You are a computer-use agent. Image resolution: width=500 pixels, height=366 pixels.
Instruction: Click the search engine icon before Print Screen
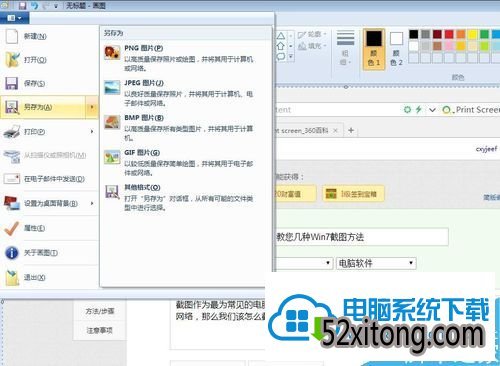pyautogui.click(x=447, y=110)
